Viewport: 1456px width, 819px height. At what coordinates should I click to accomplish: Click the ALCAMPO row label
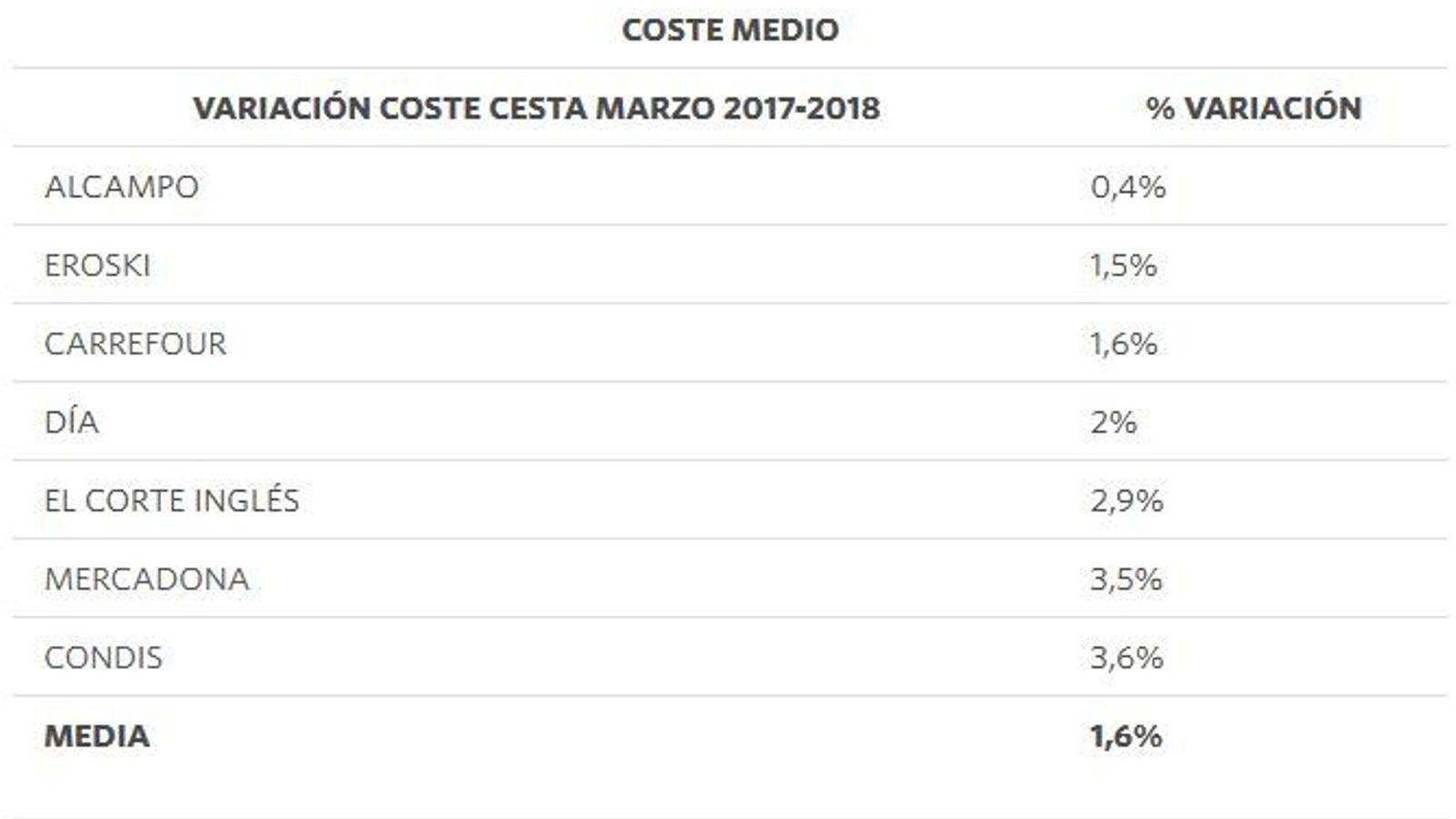121,187
